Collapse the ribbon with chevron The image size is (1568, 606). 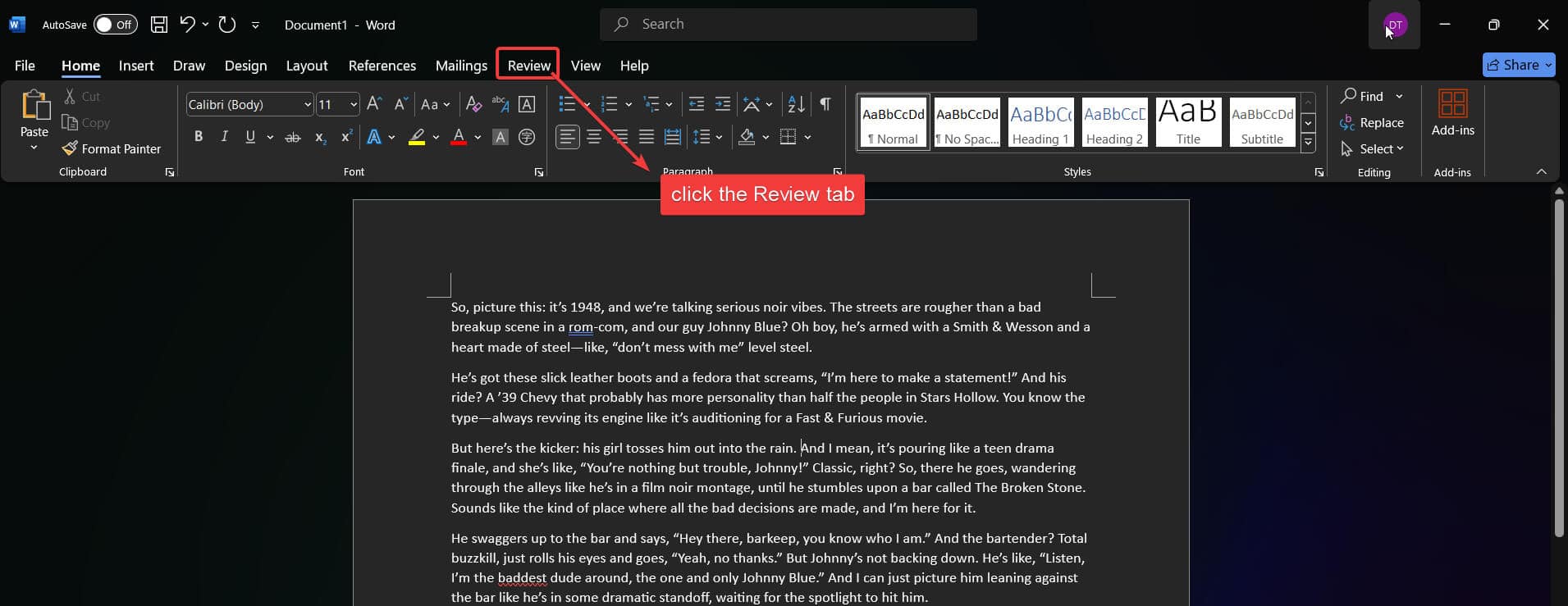pos(1541,172)
